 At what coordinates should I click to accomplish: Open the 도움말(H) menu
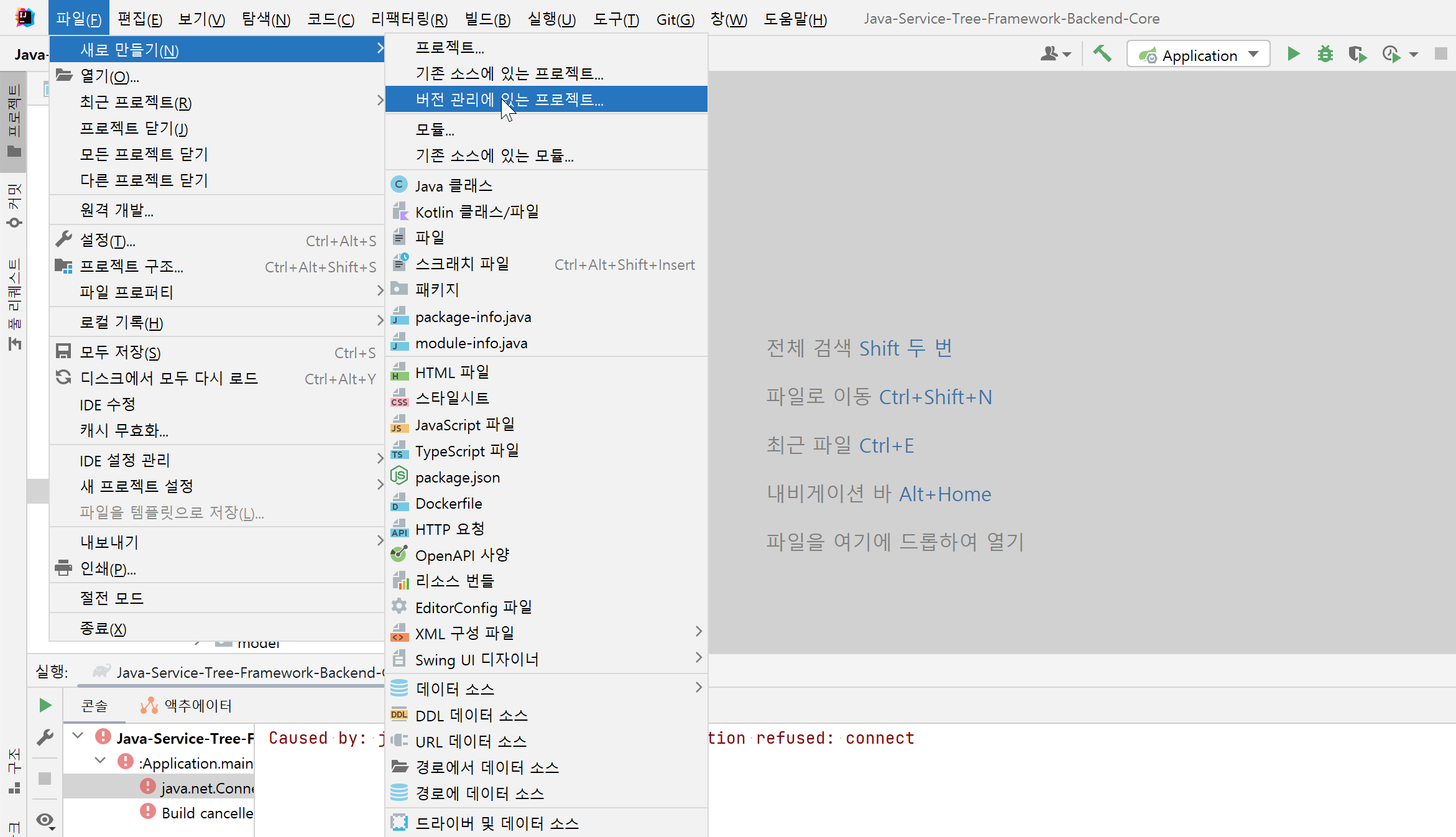pyautogui.click(x=795, y=19)
